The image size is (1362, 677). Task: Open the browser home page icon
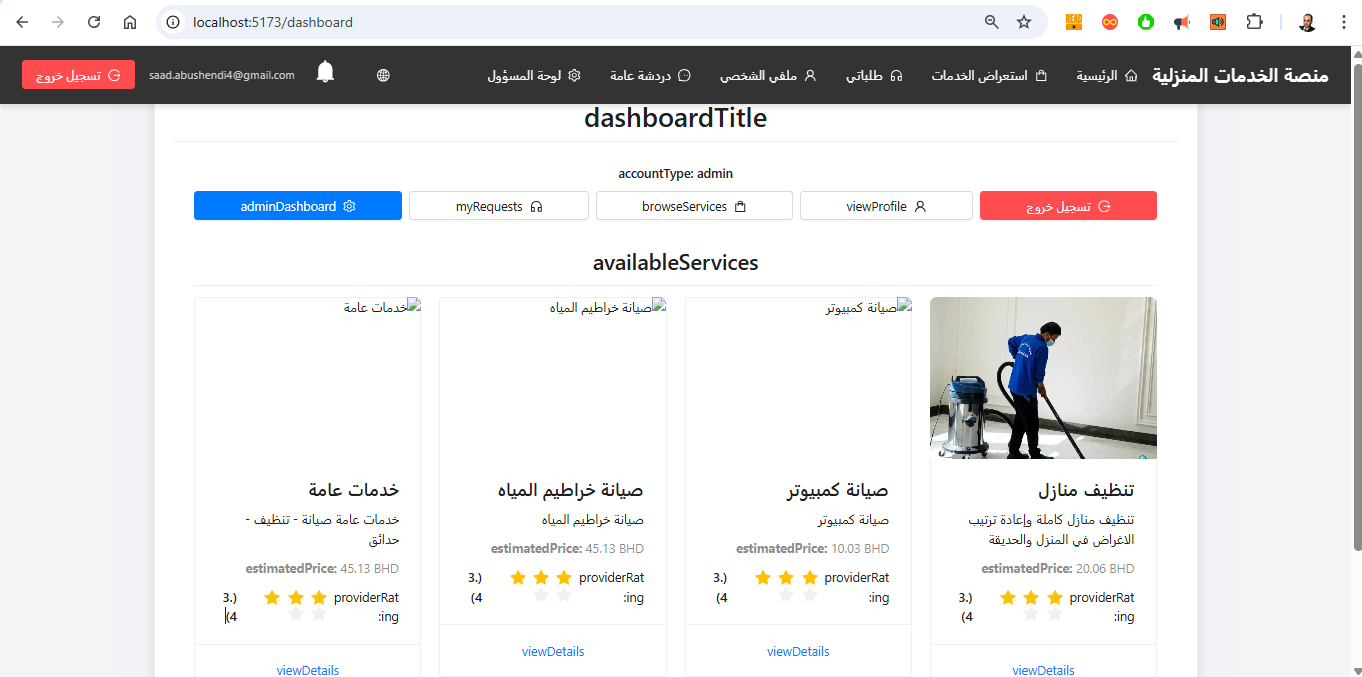pos(130,22)
